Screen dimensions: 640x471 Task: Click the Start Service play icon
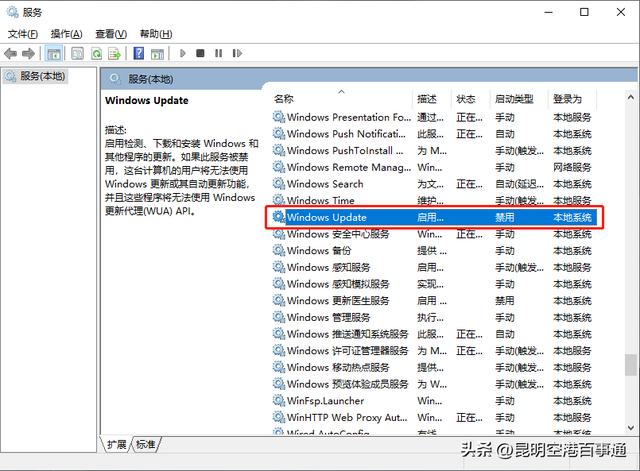tap(183, 53)
